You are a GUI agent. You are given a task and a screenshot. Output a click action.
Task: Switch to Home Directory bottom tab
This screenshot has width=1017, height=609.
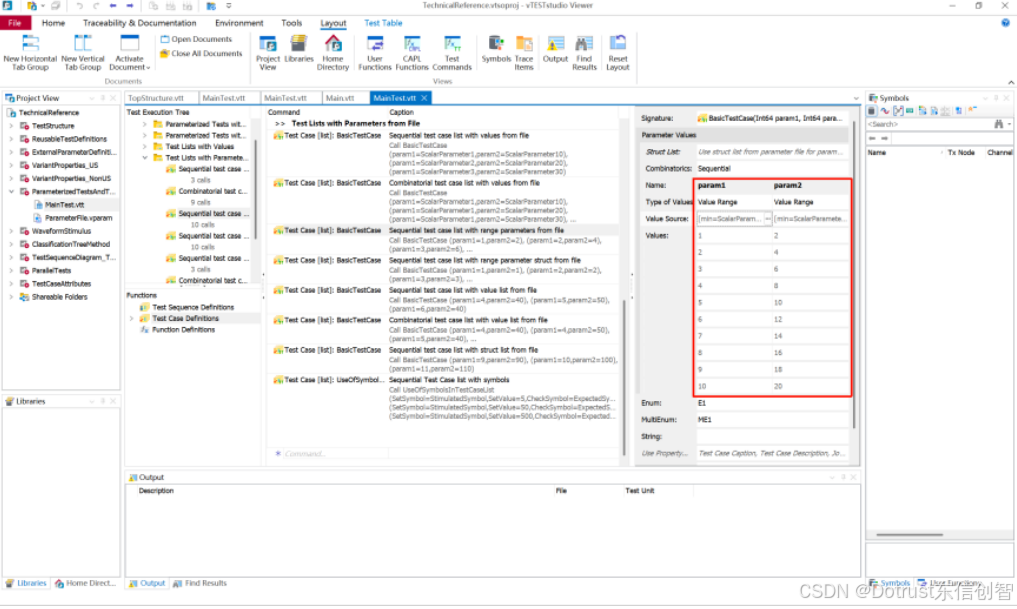coord(86,583)
